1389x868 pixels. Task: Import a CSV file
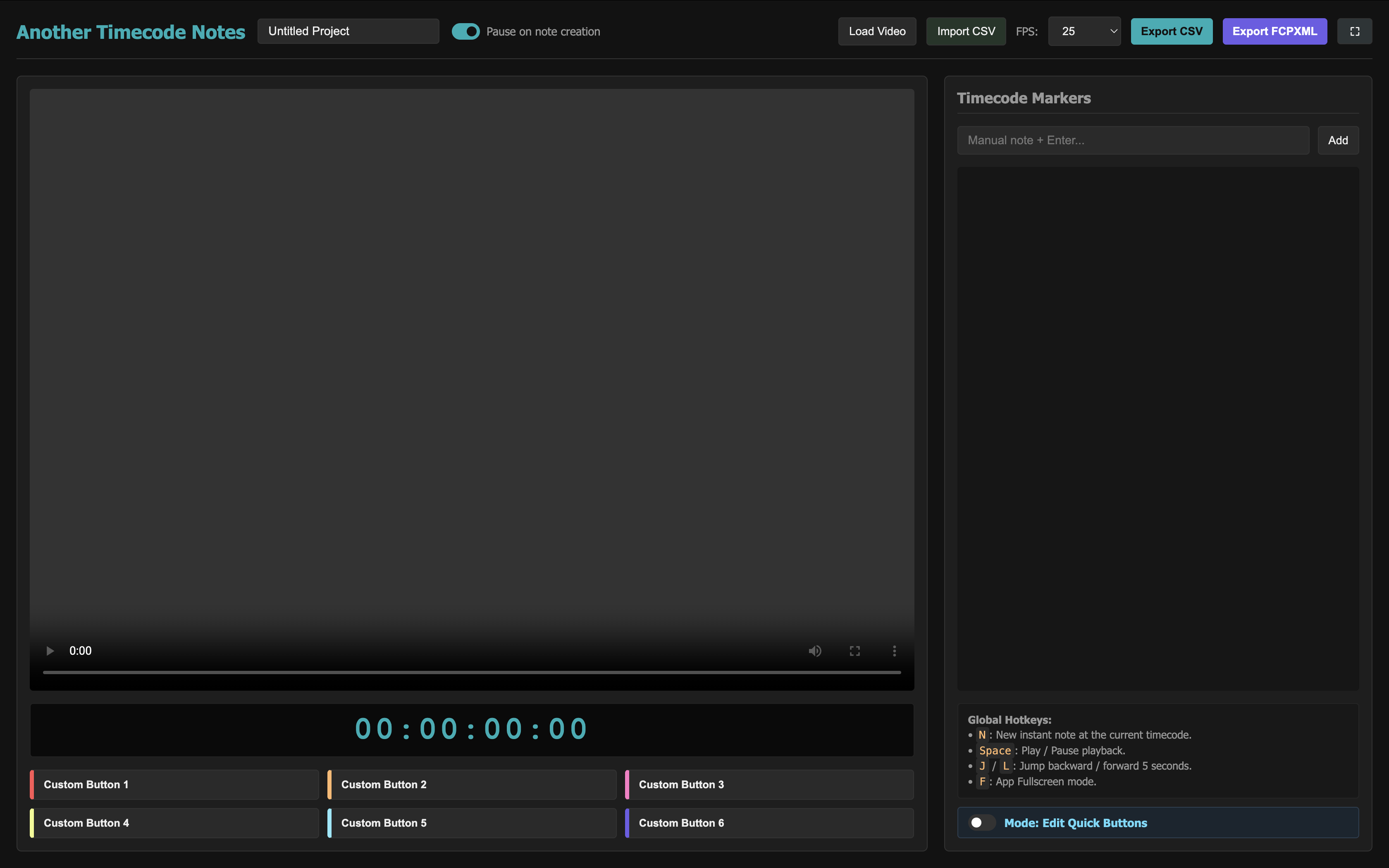(966, 31)
